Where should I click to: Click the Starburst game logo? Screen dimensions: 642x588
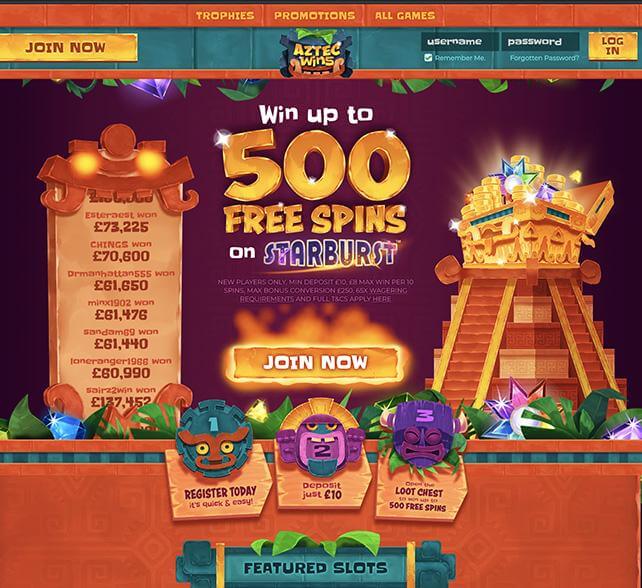pos(331,254)
